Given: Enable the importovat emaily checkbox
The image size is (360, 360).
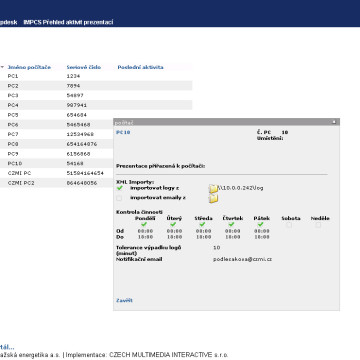Looking at the screenshot, I should click(x=119, y=198).
